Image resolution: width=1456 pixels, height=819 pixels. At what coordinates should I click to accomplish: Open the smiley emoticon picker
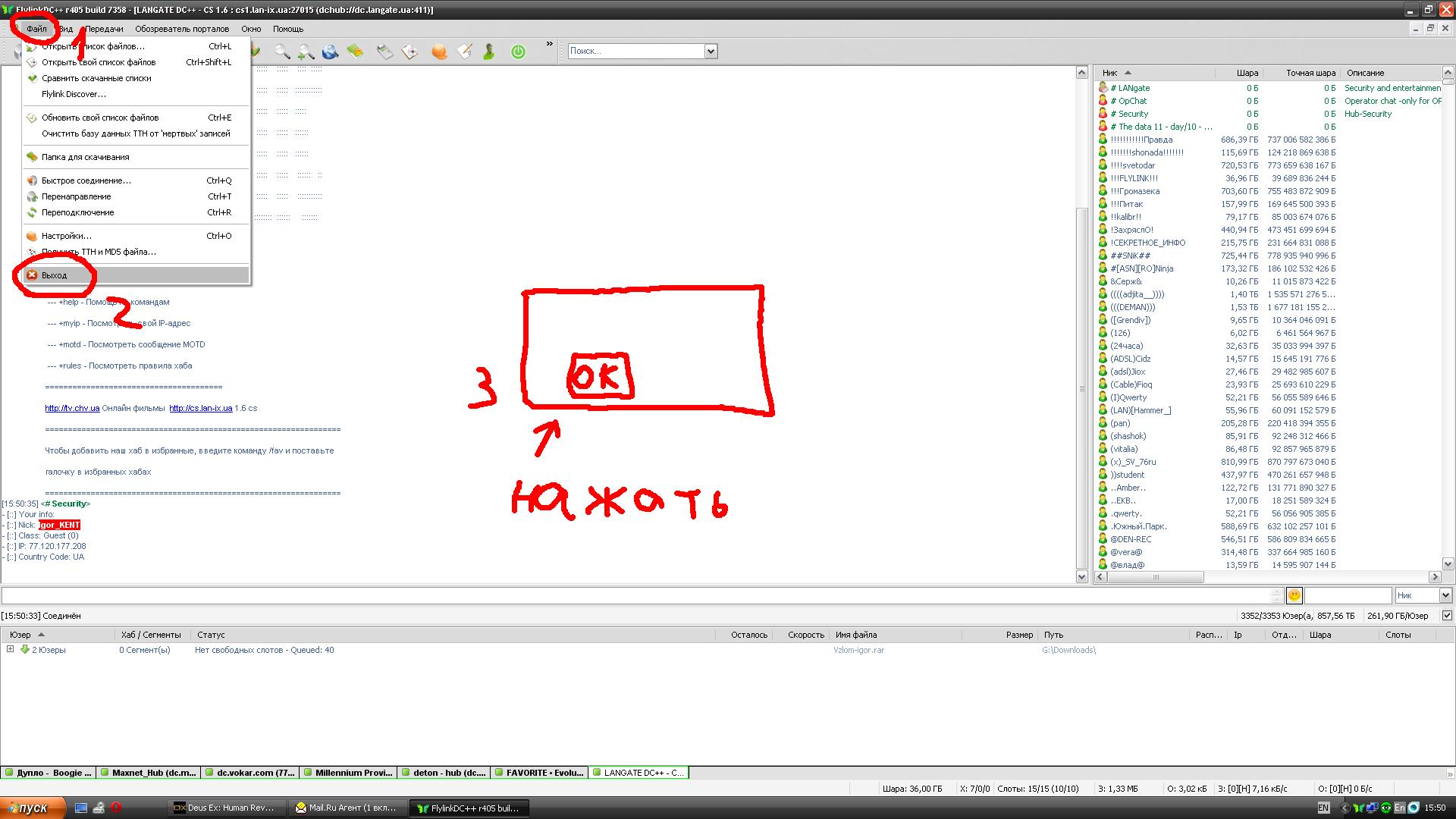coord(1294,595)
